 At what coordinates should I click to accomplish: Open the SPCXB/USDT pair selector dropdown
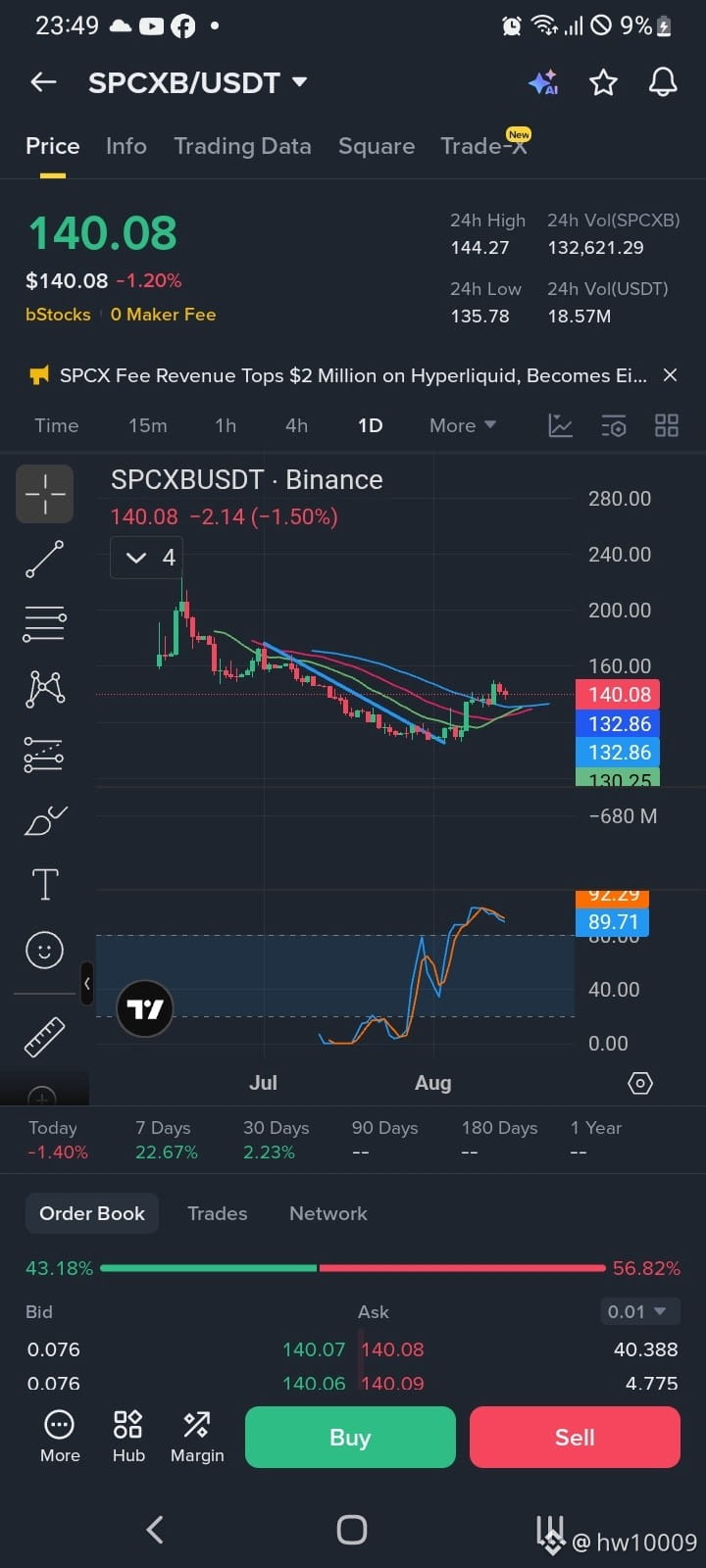point(198,82)
